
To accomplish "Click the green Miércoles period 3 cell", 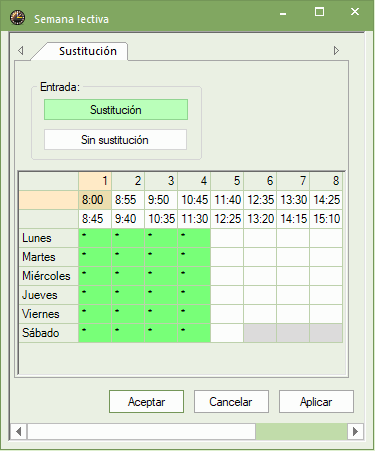I will 161,276.
